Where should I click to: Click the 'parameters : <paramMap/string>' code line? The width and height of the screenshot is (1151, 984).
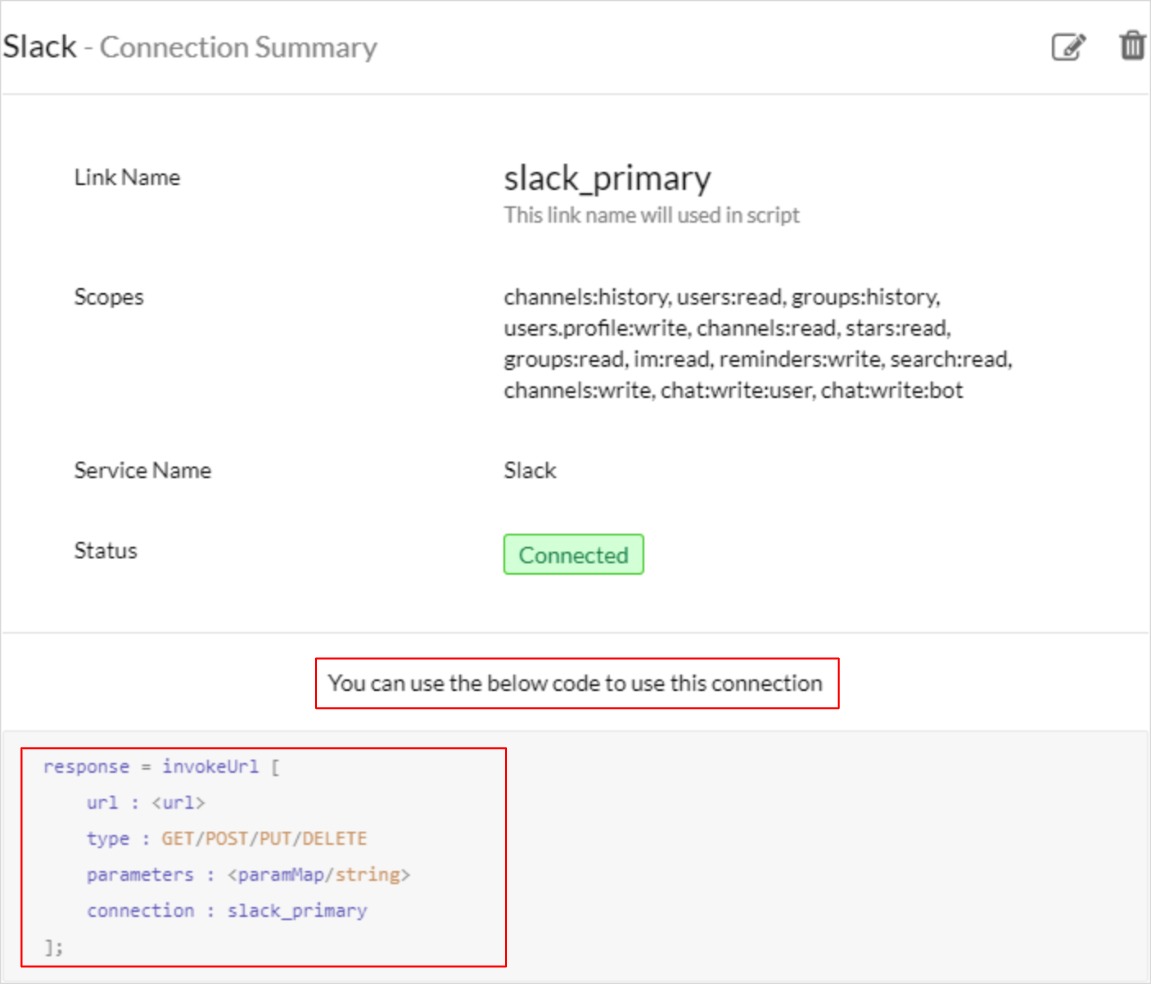coord(248,875)
